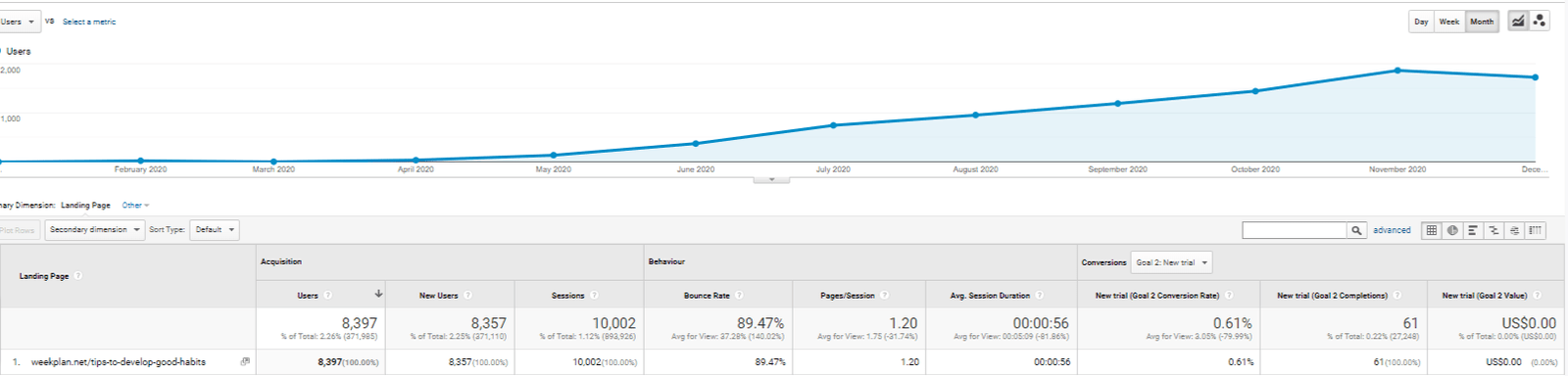Select the Week granularity tab
Image resolution: width=1568 pixels, height=376 pixels.
coord(1448,22)
